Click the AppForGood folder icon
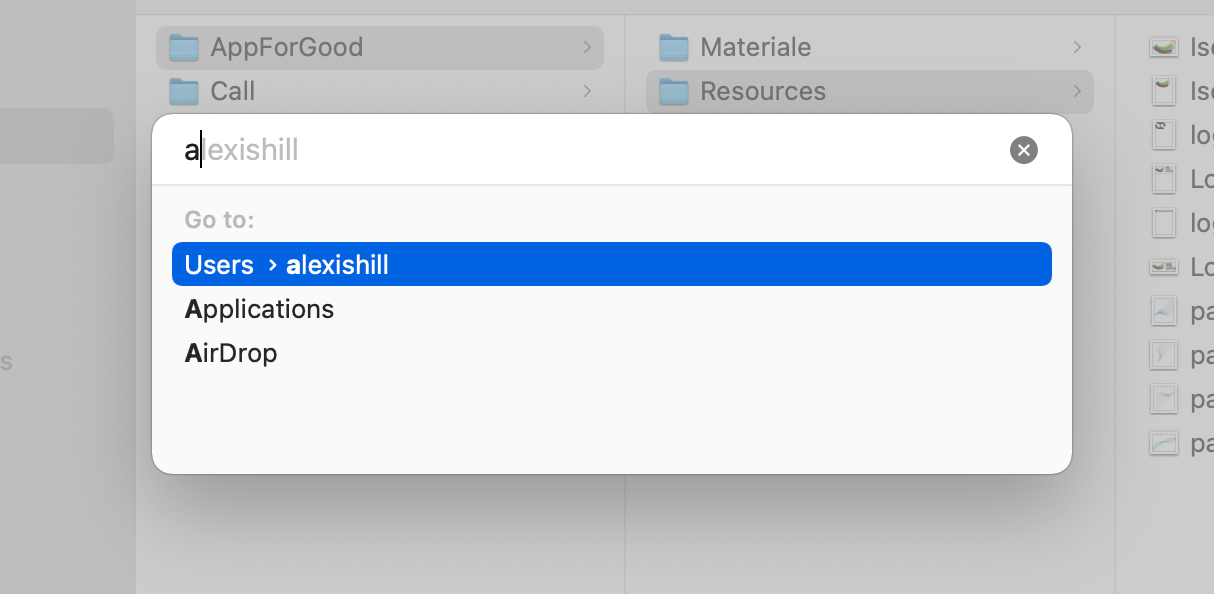Viewport: 1214px width, 594px height. pos(184,47)
